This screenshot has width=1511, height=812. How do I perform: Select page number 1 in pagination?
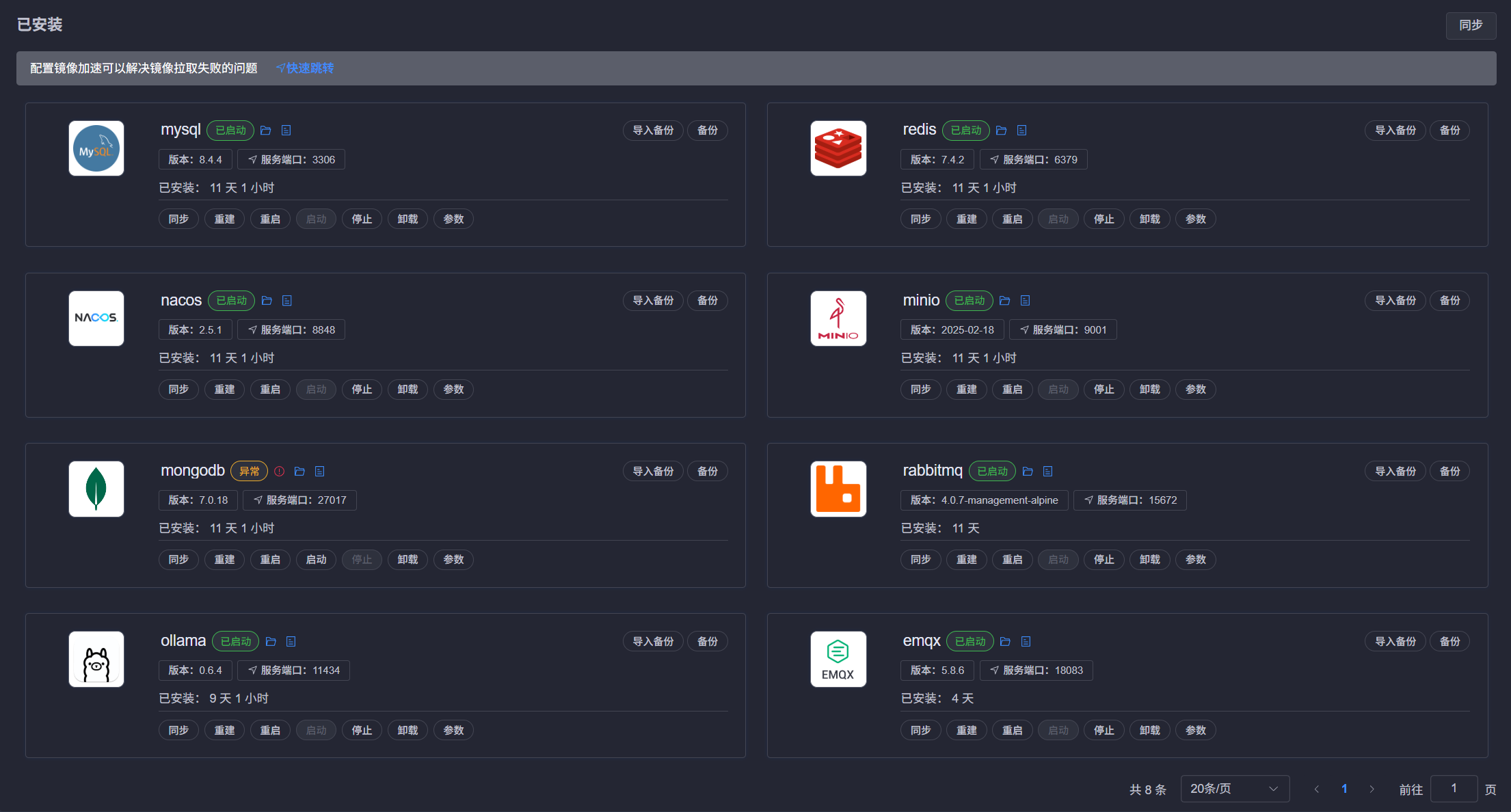coord(1344,789)
